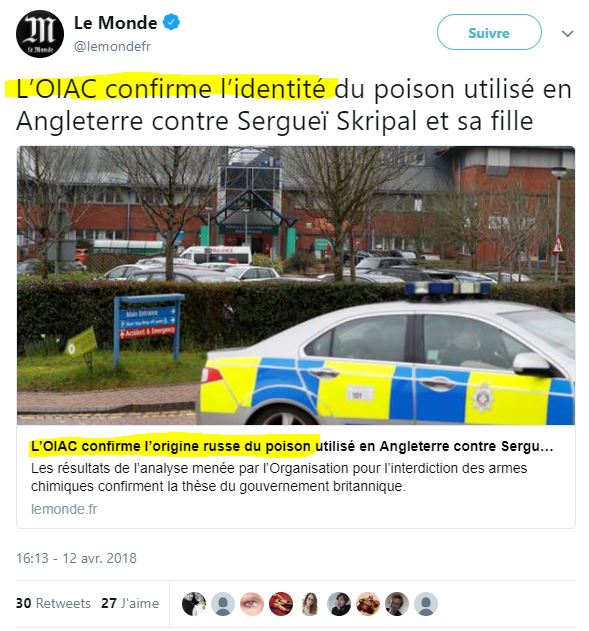
Task: Open the article description text card
Action: coord(279,477)
